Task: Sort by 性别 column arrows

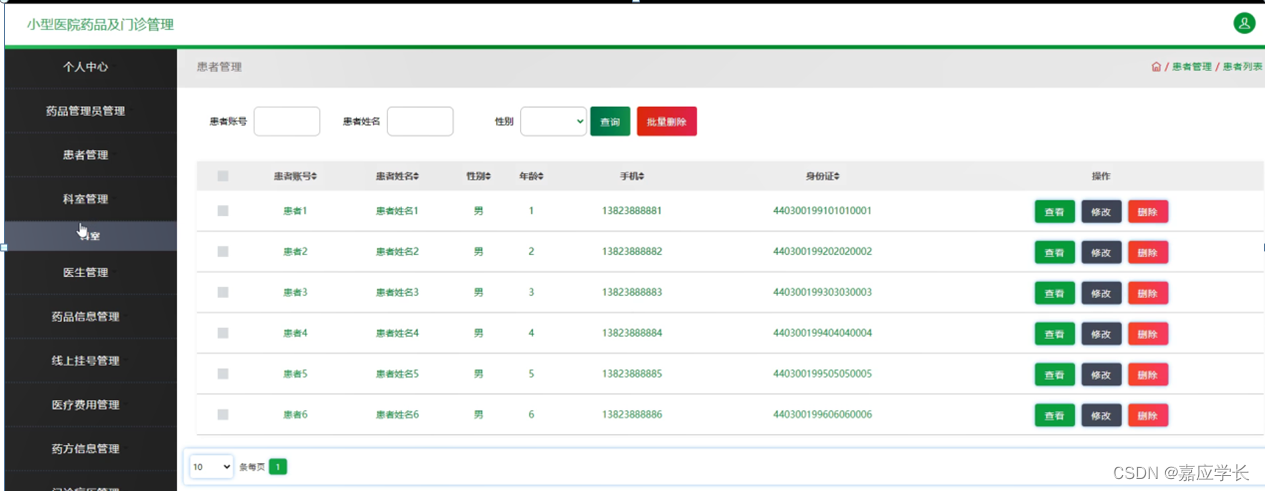Action: [488, 176]
